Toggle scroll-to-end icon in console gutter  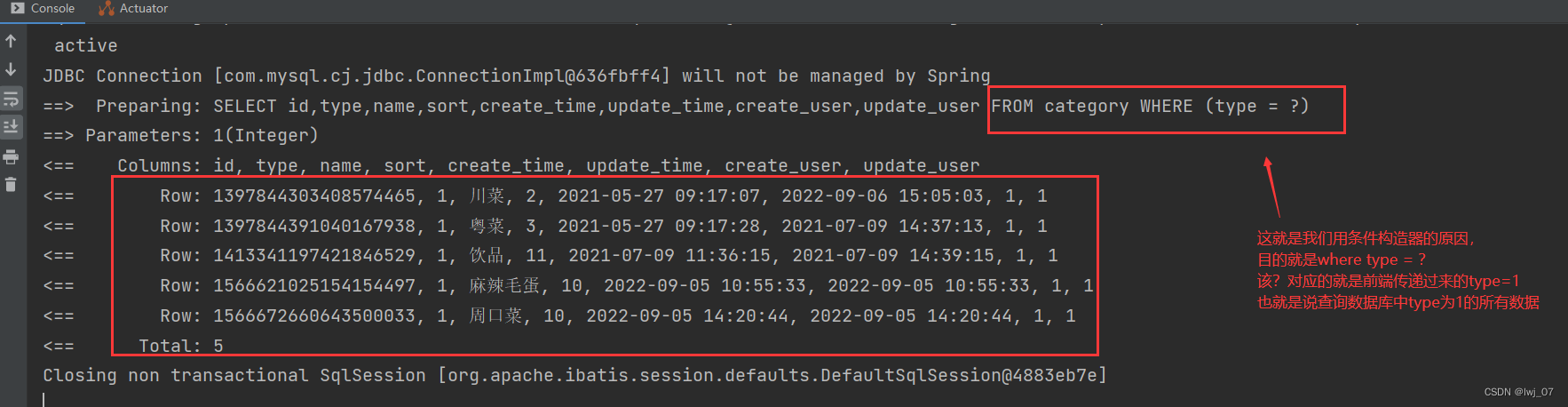pos(11,127)
